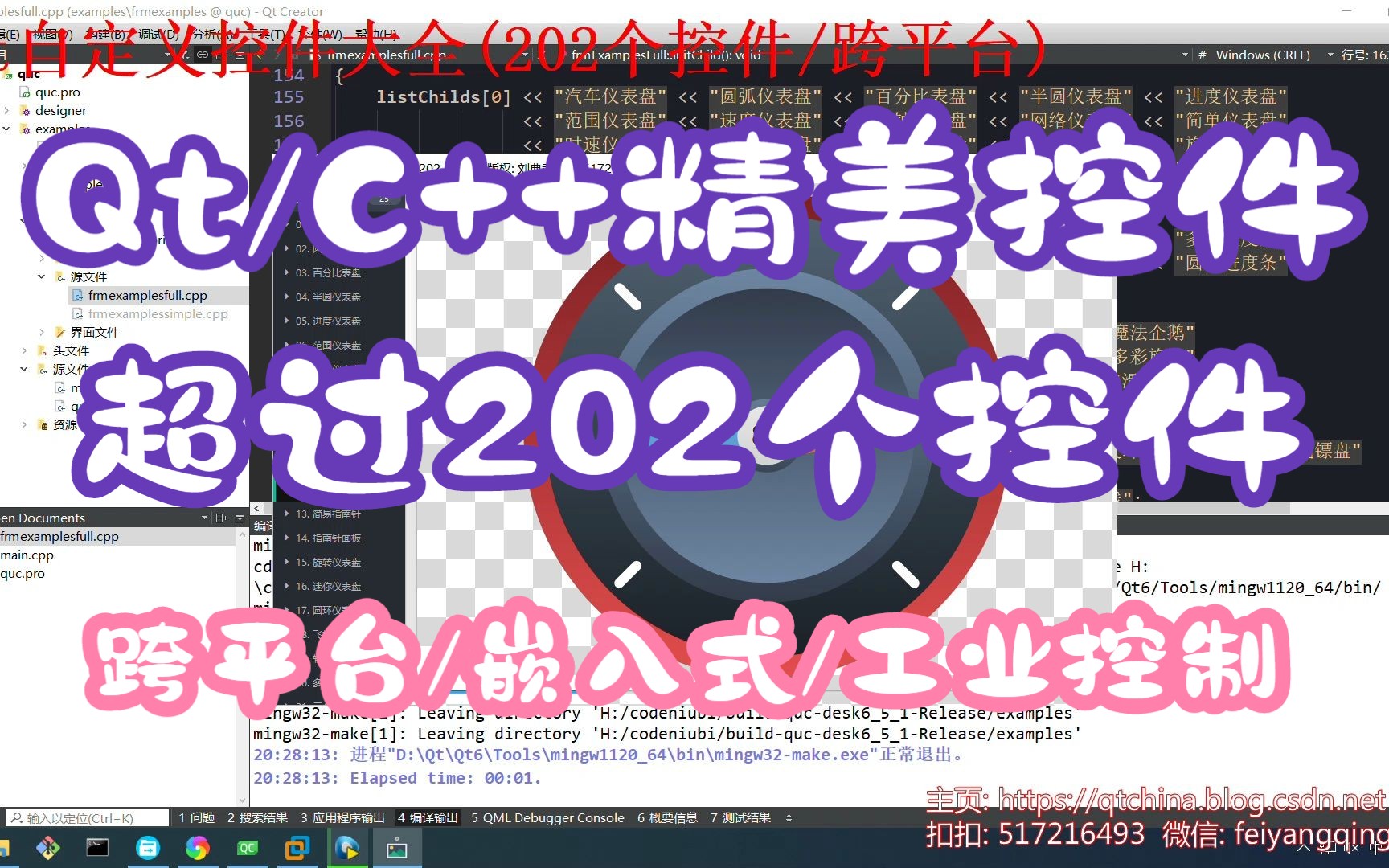1389x868 pixels.
Task: Switch to the photo viewer taskbar icon
Action: [x=397, y=847]
